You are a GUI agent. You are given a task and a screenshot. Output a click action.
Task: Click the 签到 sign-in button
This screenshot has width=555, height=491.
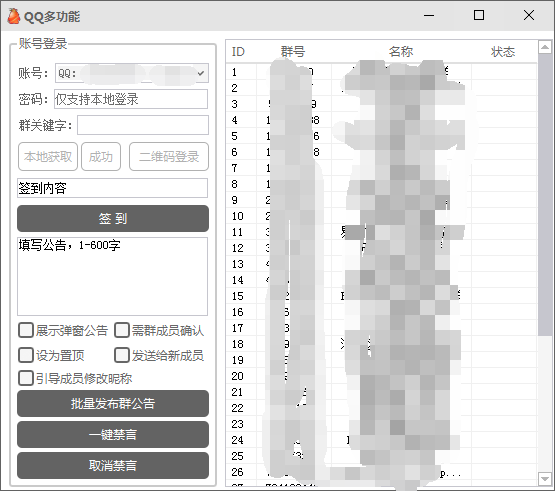[x=113, y=218]
